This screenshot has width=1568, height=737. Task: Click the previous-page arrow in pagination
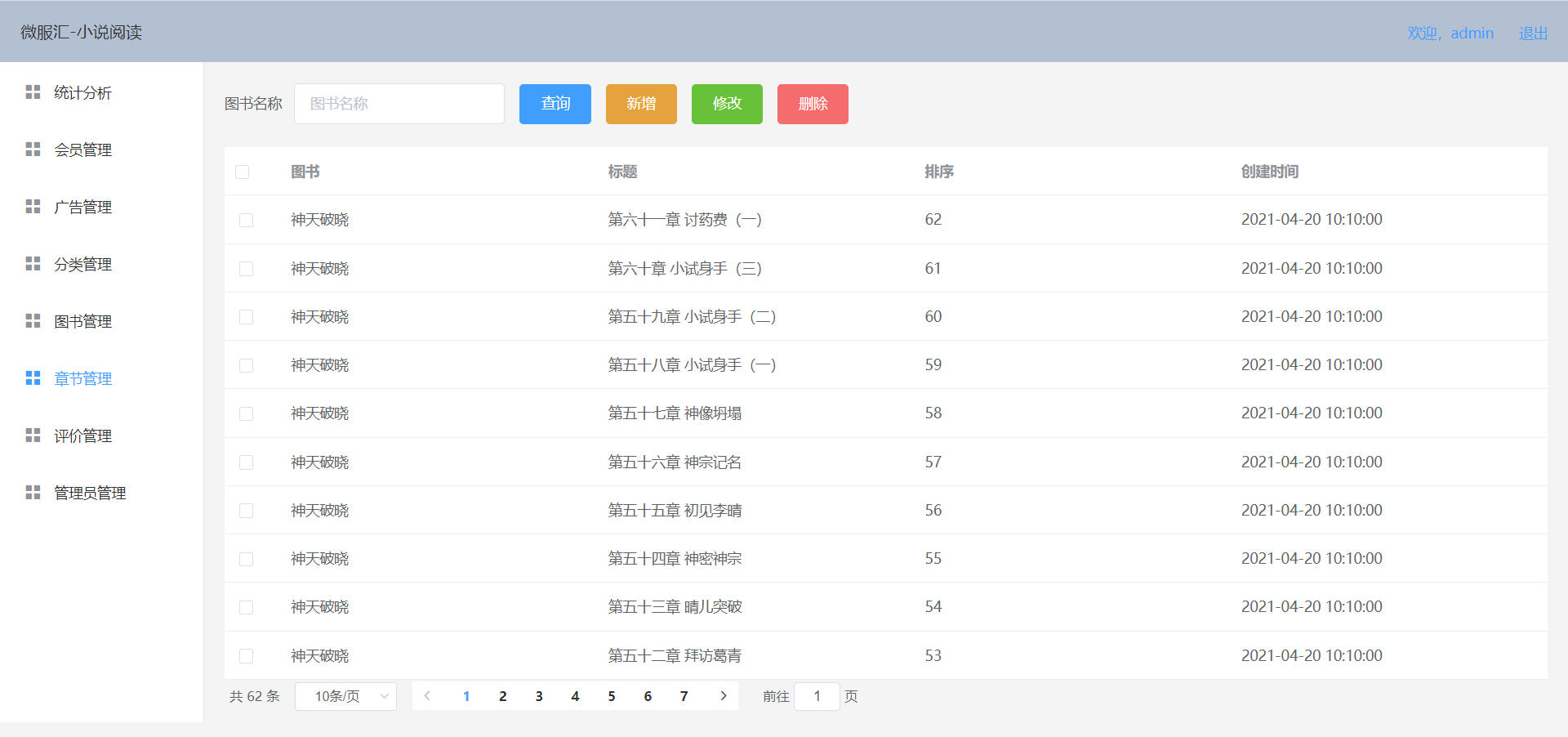coord(427,696)
